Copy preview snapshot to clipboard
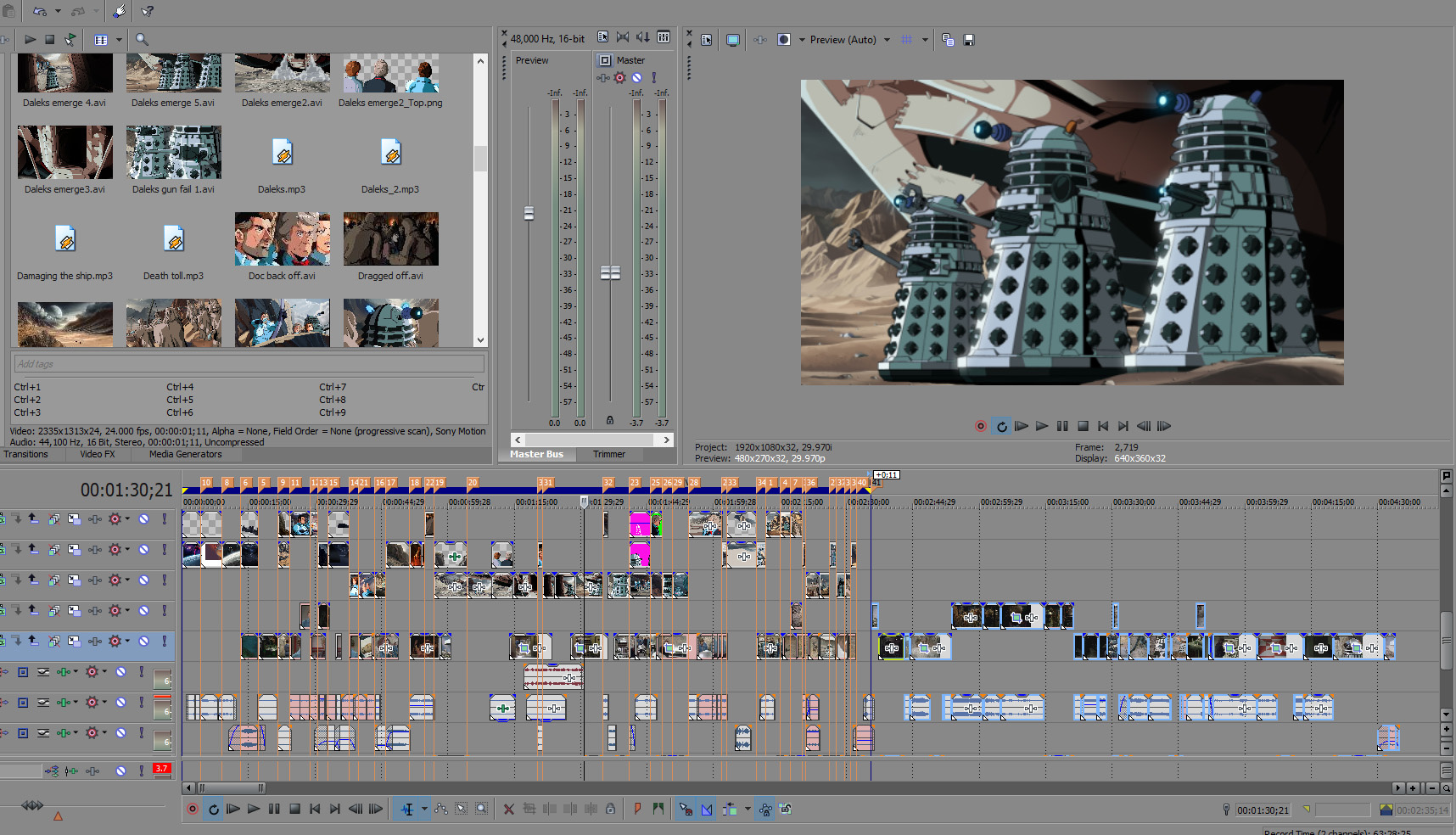 948,40
